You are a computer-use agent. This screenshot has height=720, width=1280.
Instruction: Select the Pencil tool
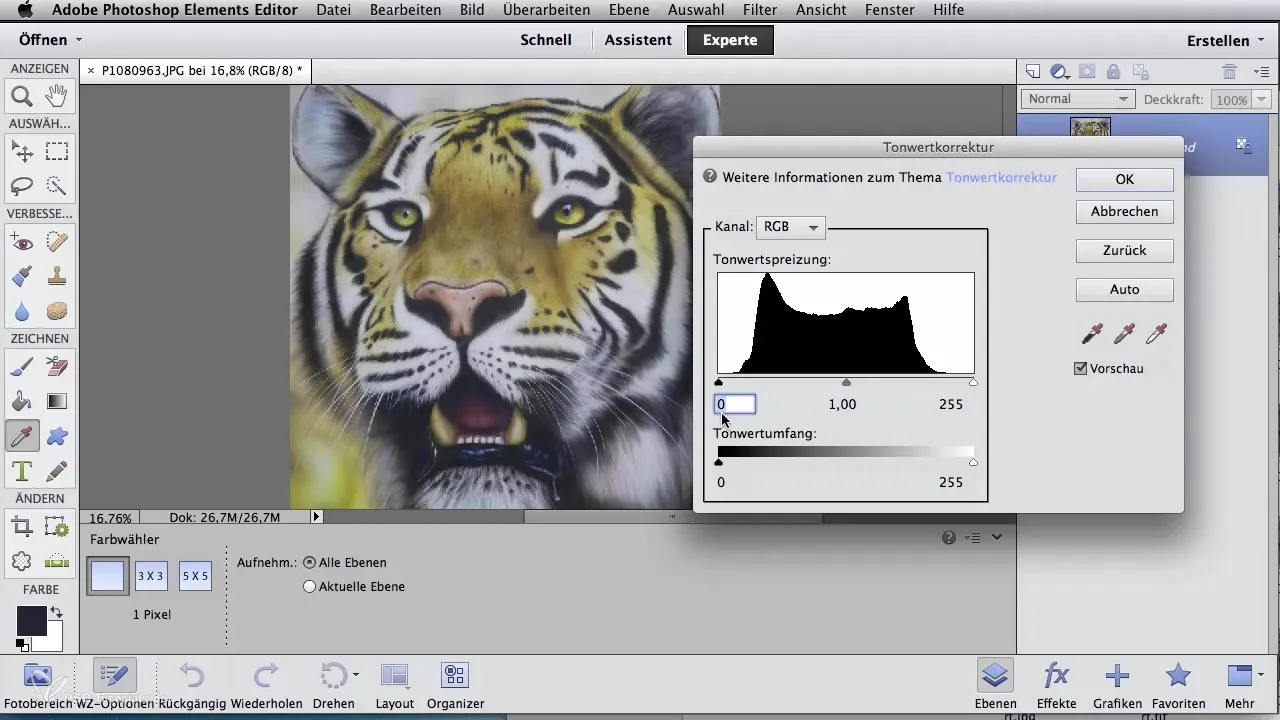[x=57, y=470]
